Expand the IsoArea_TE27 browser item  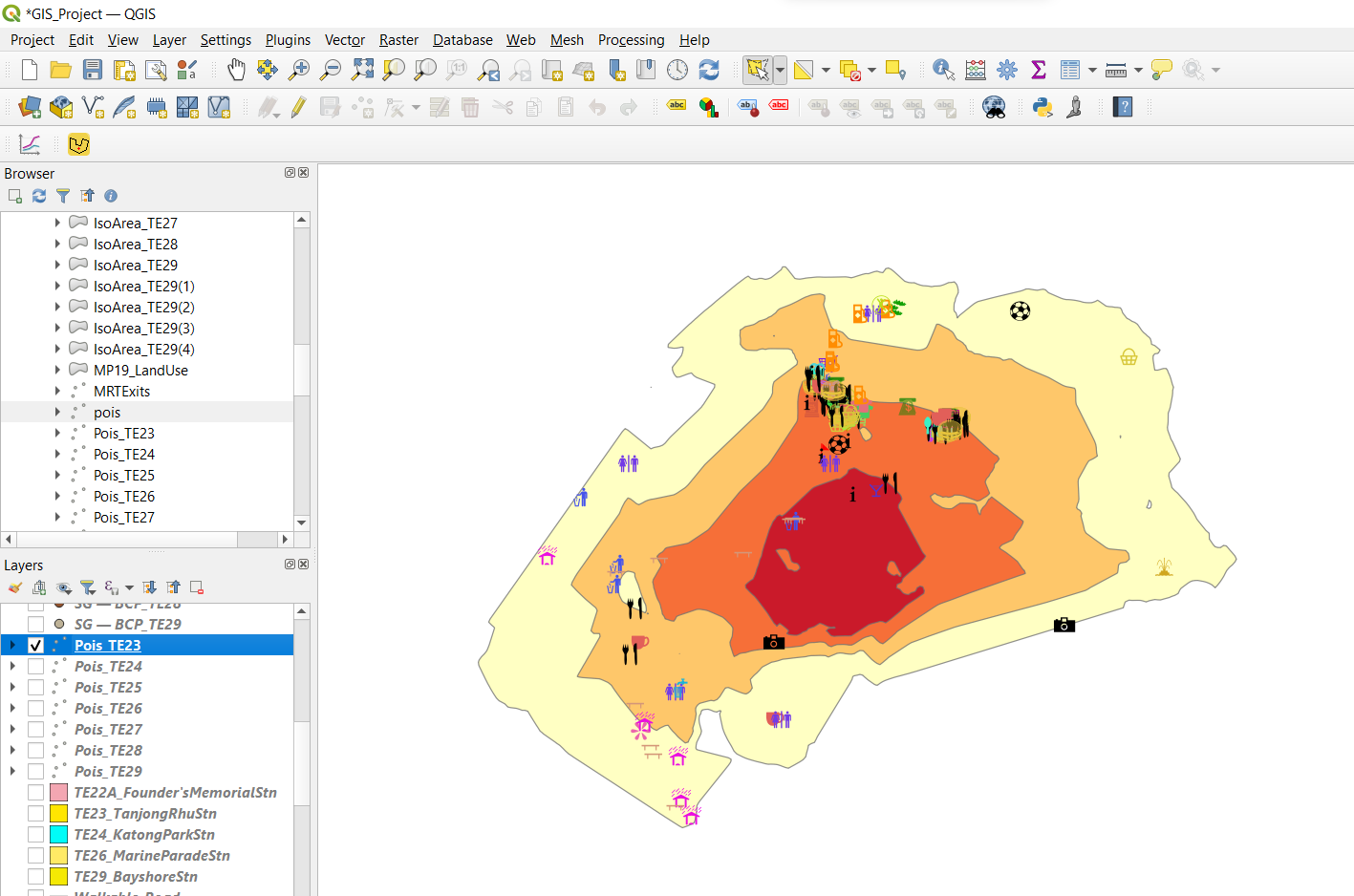click(x=57, y=223)
